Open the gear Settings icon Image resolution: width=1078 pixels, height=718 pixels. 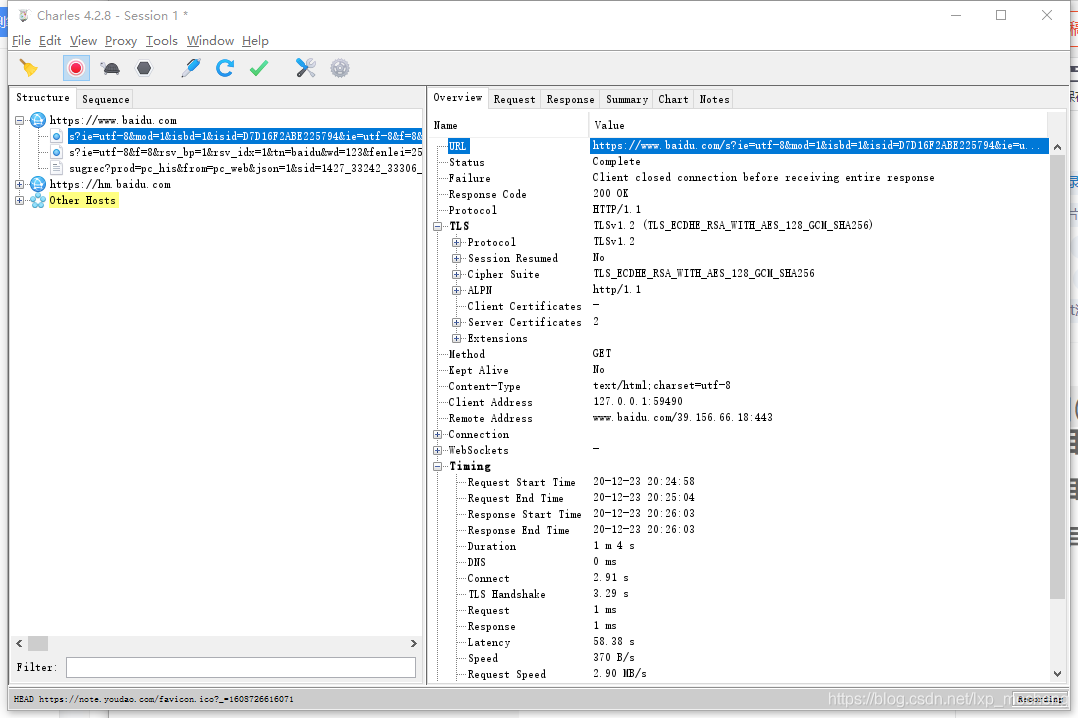tap(340, 68)
